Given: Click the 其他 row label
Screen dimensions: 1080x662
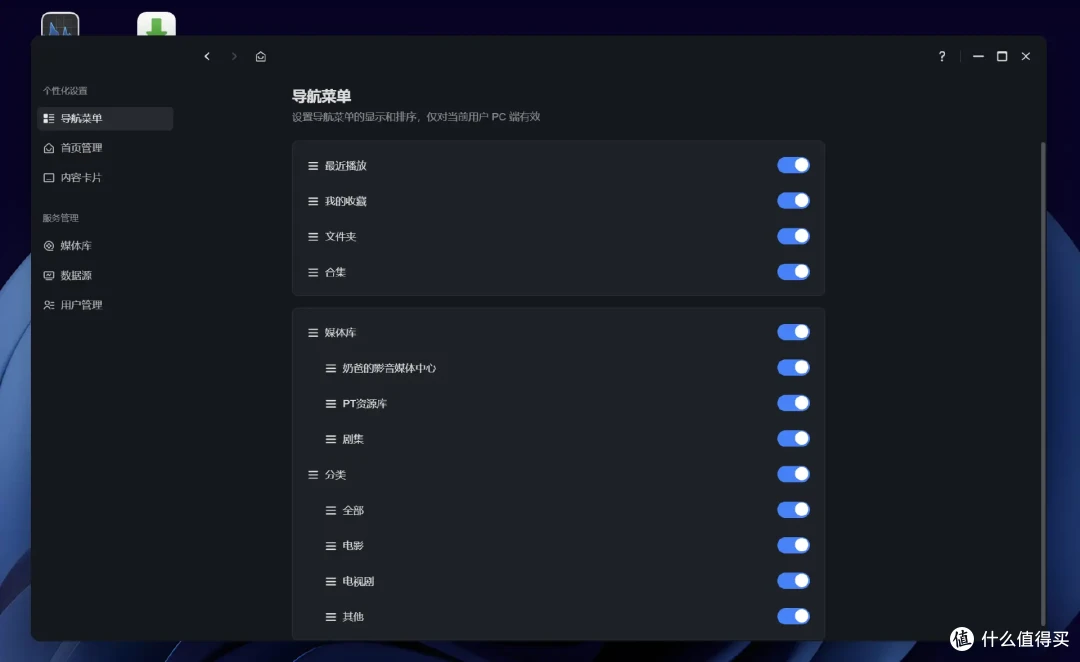Looking at the screenshot, I should coord(353,617).
